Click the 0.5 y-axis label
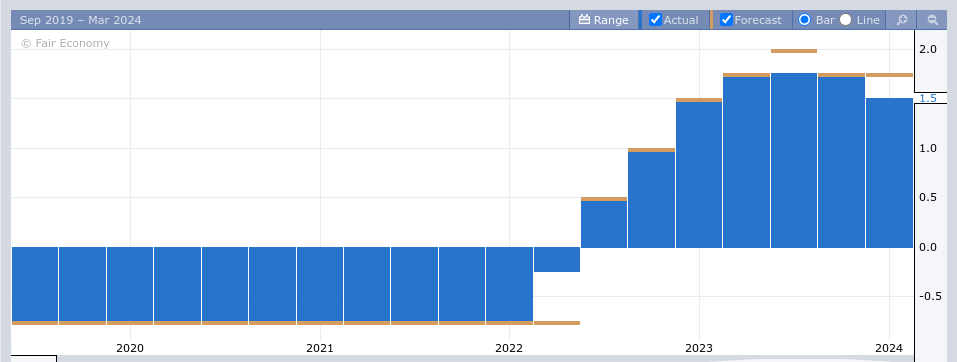 [928, 197]
